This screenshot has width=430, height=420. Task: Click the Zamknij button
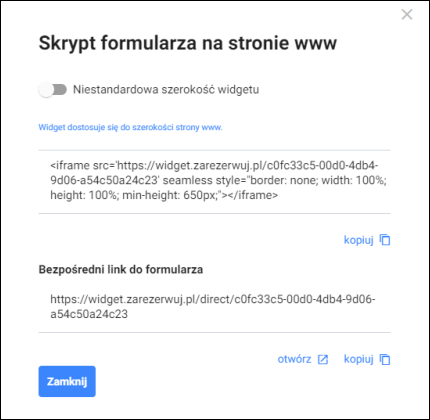coord(67,381)
